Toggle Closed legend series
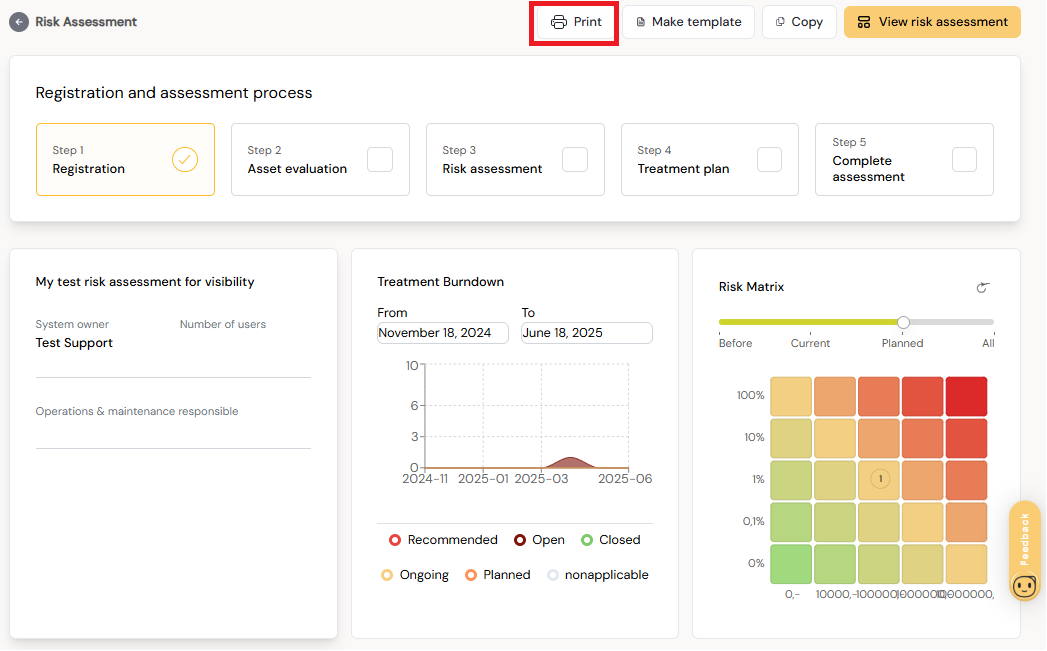This screenshot has width=1047, height=651. 611,539
